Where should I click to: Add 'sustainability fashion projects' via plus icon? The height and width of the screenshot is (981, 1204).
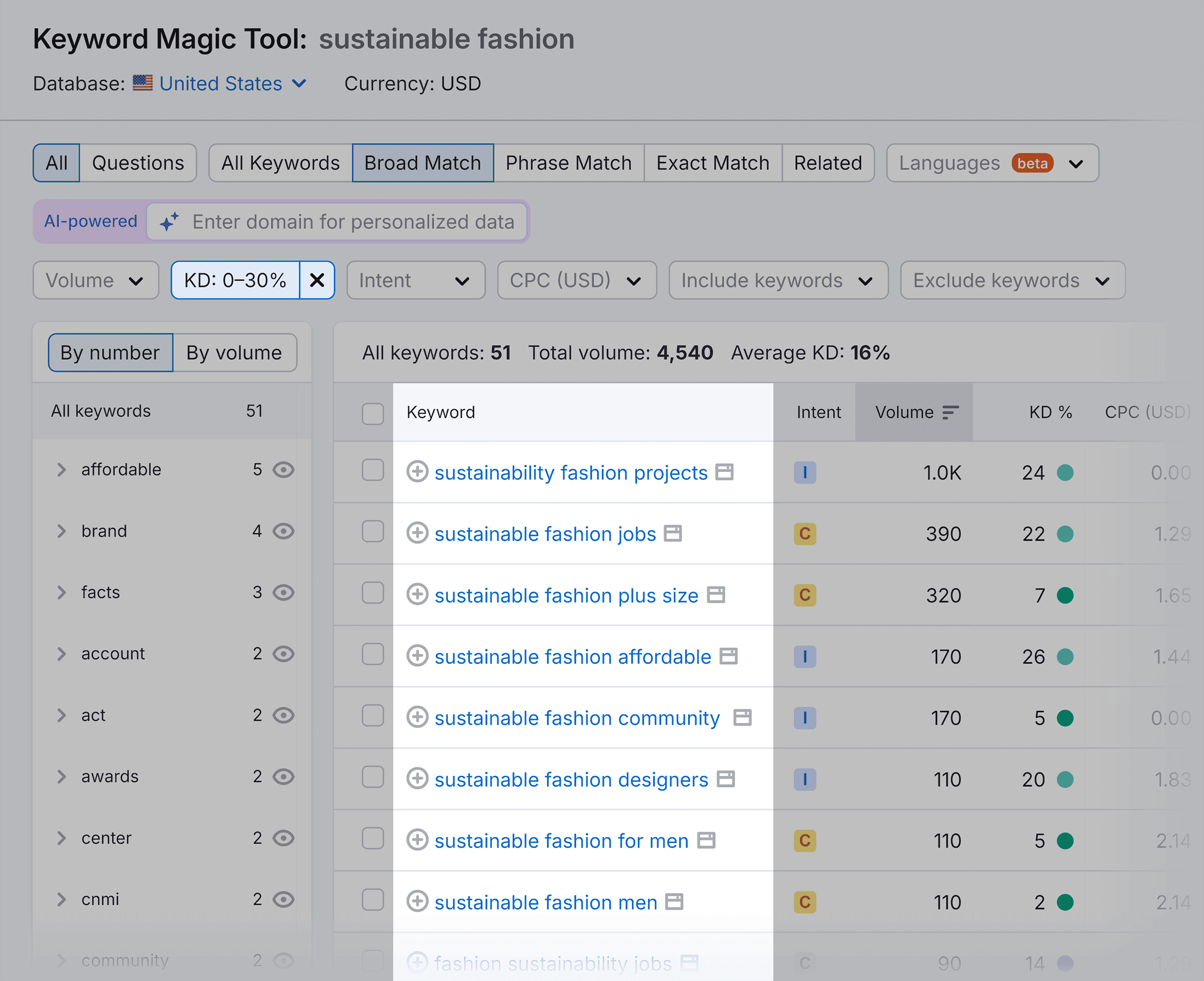pos(417,471)
